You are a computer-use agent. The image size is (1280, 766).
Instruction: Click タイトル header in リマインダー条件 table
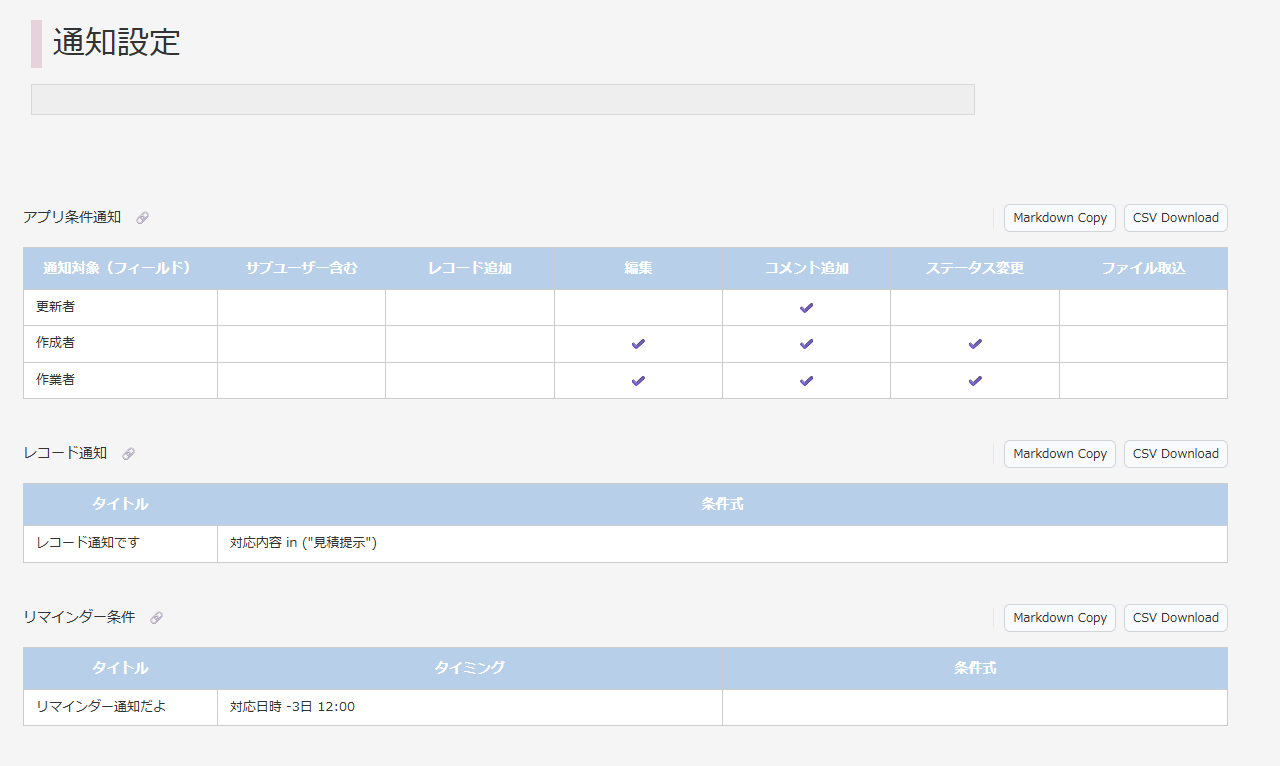point(121,669)
